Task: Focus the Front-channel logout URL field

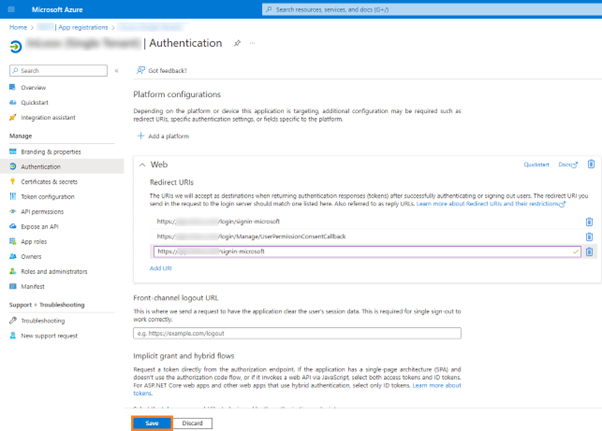Action: (297, 333)
